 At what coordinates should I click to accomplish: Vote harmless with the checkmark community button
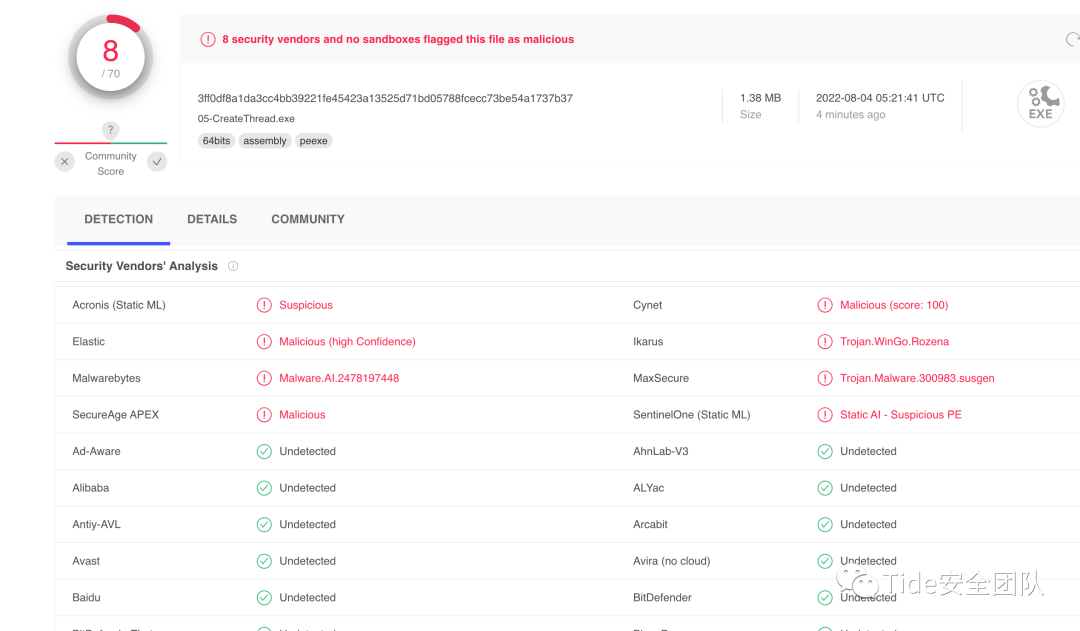[157, 162]
